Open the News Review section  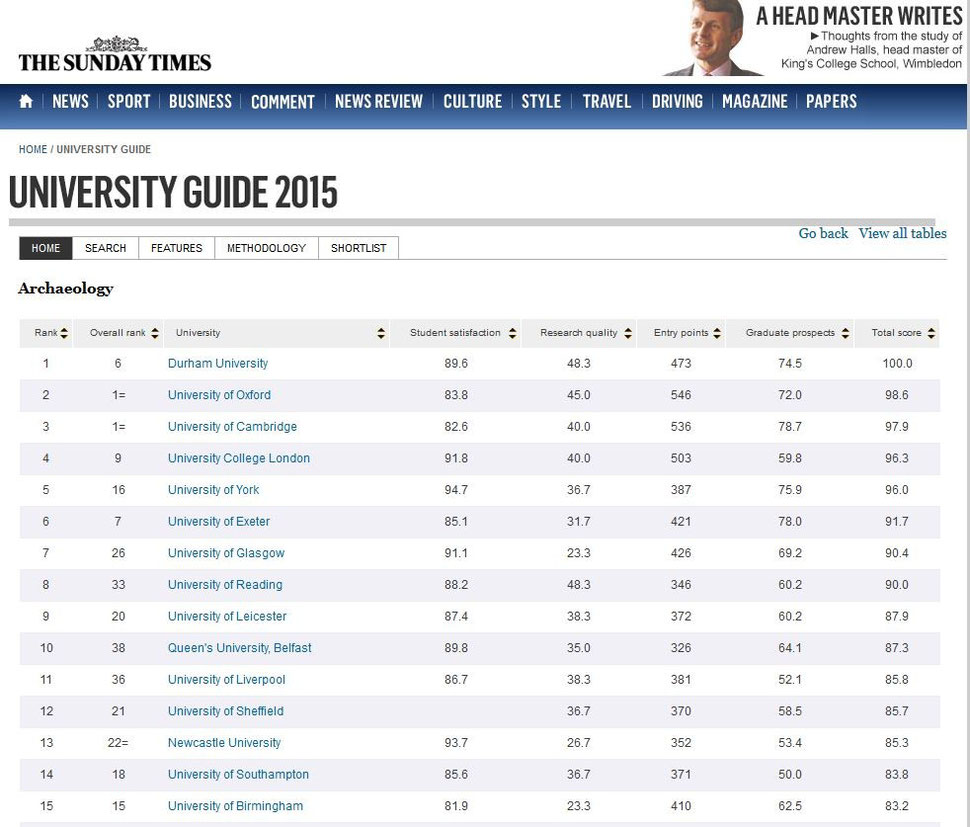tap(379, 101)
